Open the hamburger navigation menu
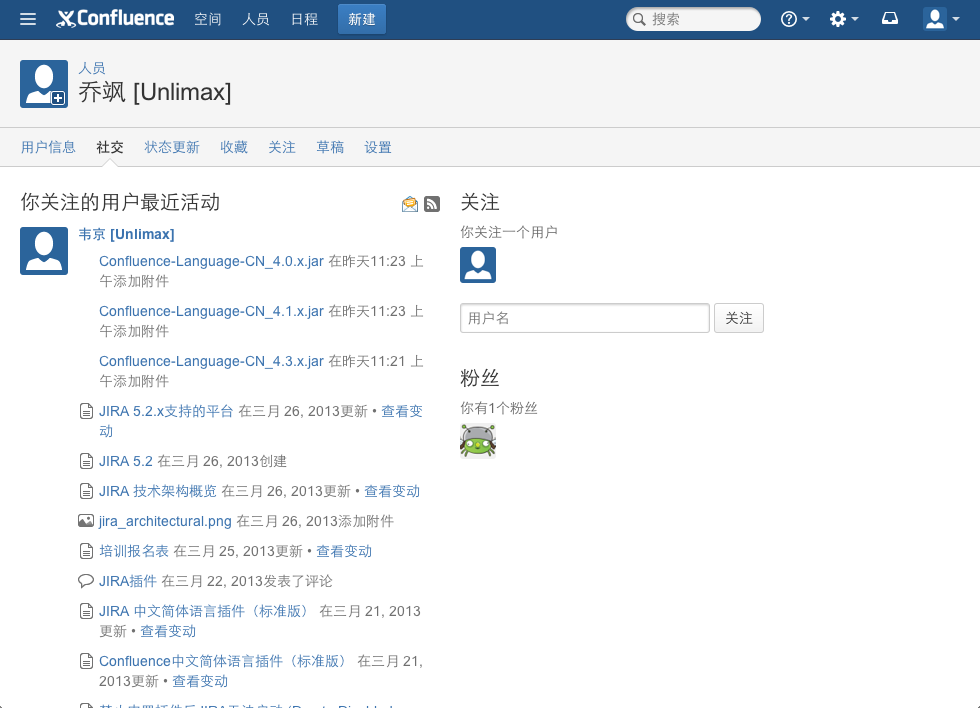The image size is (980, 708). point(27,18)
